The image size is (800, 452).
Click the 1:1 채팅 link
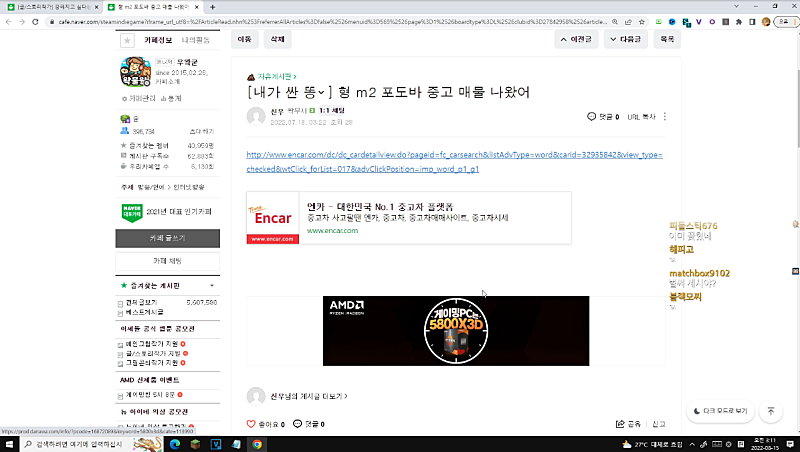pos(332,110)
